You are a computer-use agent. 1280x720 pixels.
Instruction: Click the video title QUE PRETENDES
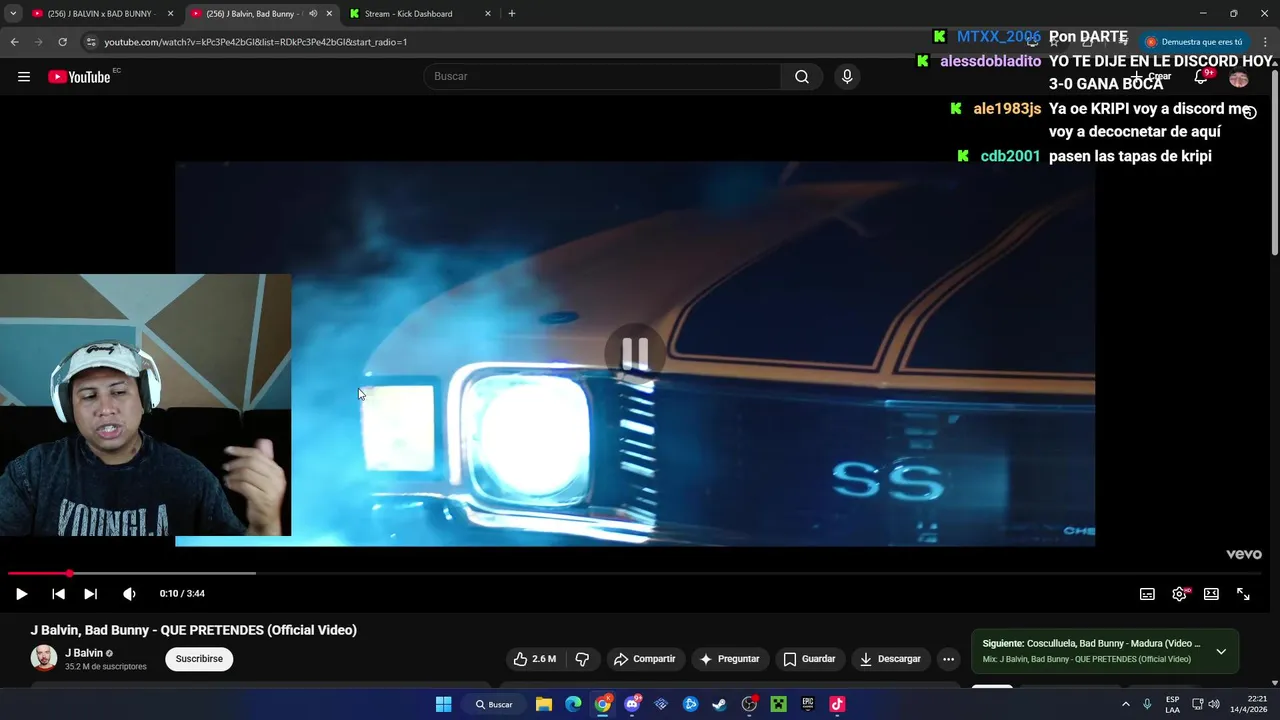point(193,630)
